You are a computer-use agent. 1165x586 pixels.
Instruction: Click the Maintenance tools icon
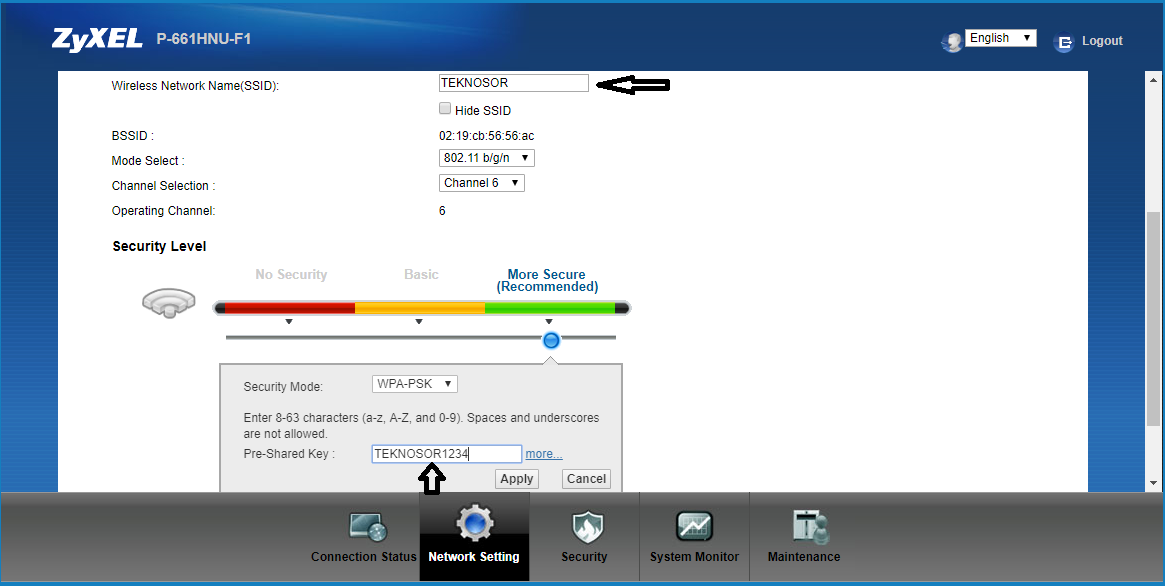click(x=810, y=527)
